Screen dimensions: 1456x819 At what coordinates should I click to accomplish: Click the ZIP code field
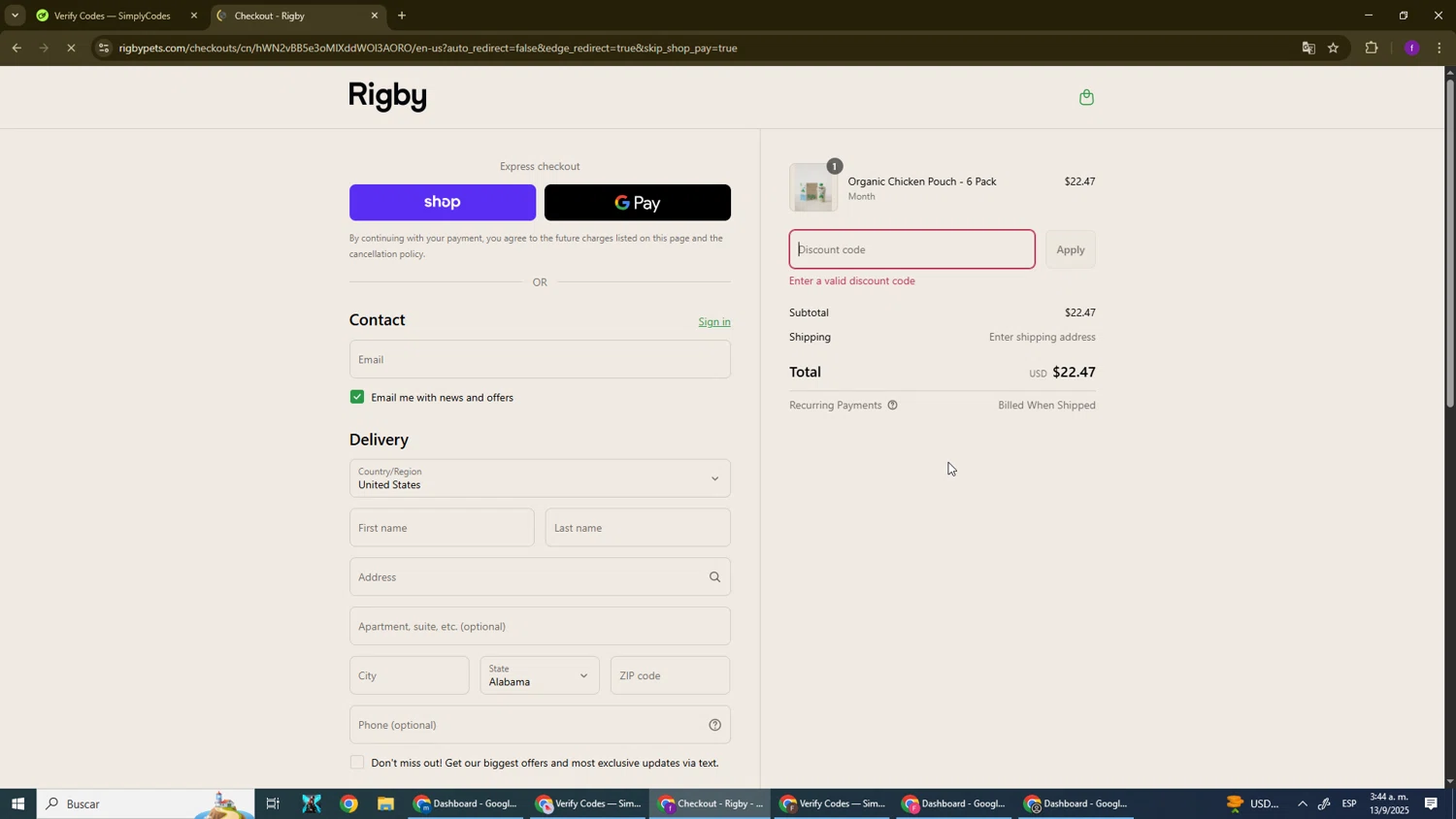tap(670, 675)
